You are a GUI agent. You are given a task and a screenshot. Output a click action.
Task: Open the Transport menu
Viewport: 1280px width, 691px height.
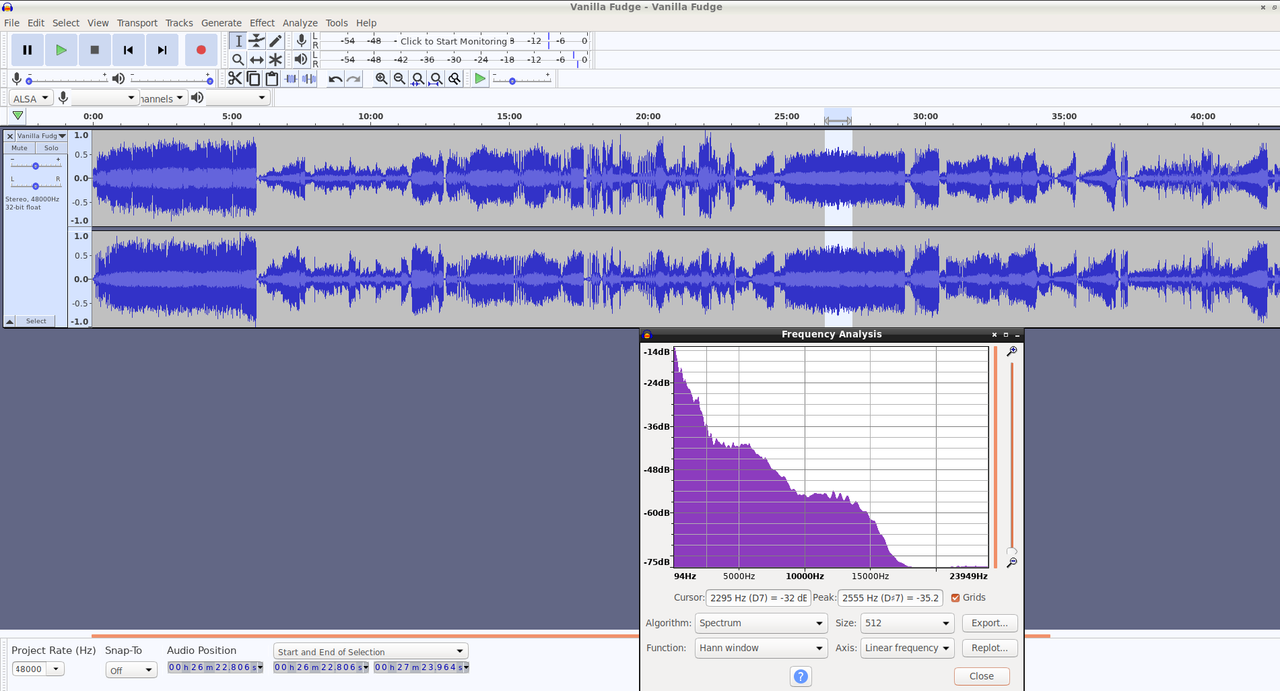coord(137,23)
